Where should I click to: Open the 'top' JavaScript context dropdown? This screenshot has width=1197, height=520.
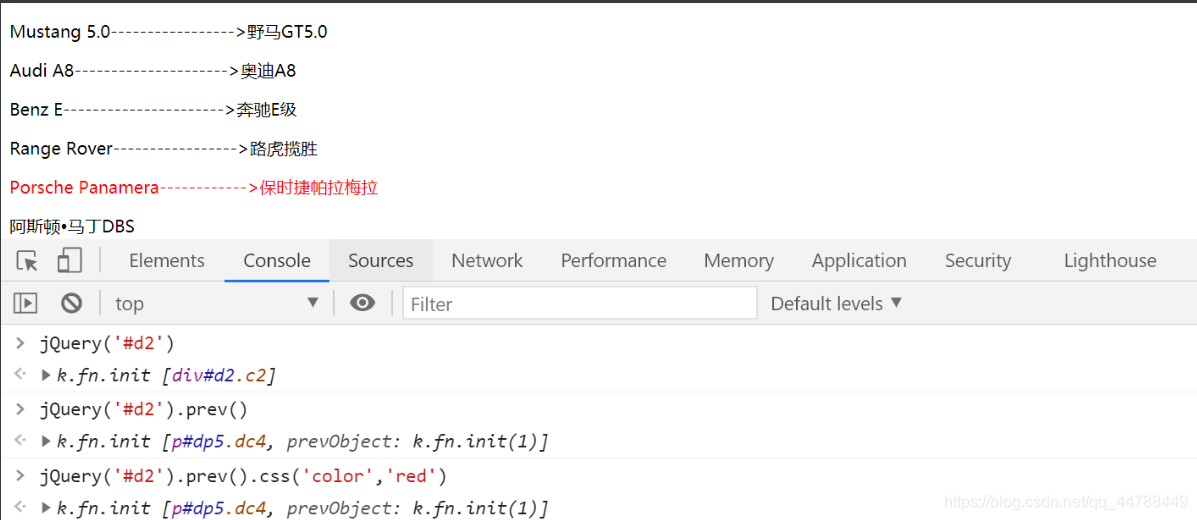[217, 303]
